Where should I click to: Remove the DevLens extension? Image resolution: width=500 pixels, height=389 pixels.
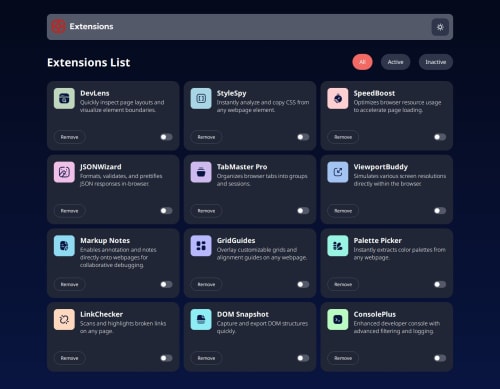pyautogui.click(x=69, y=137)
